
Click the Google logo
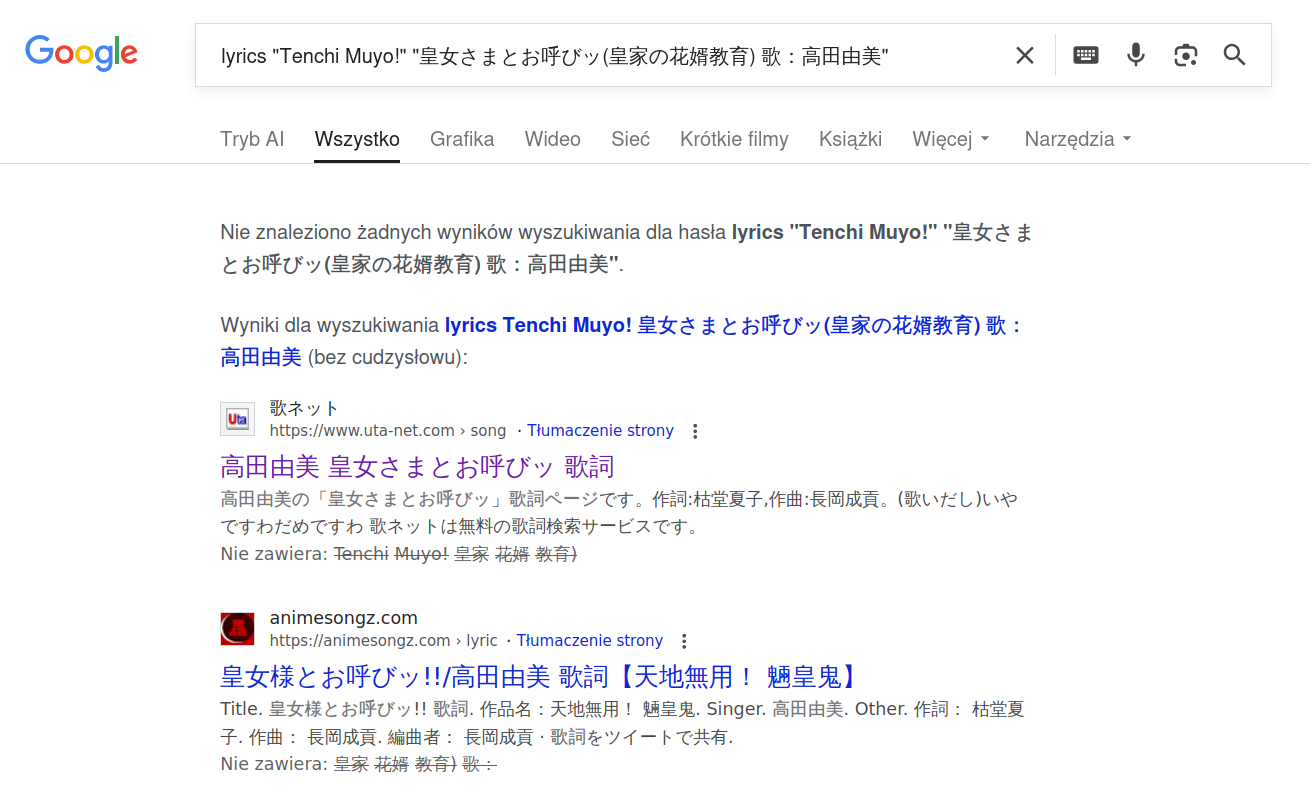82,54
